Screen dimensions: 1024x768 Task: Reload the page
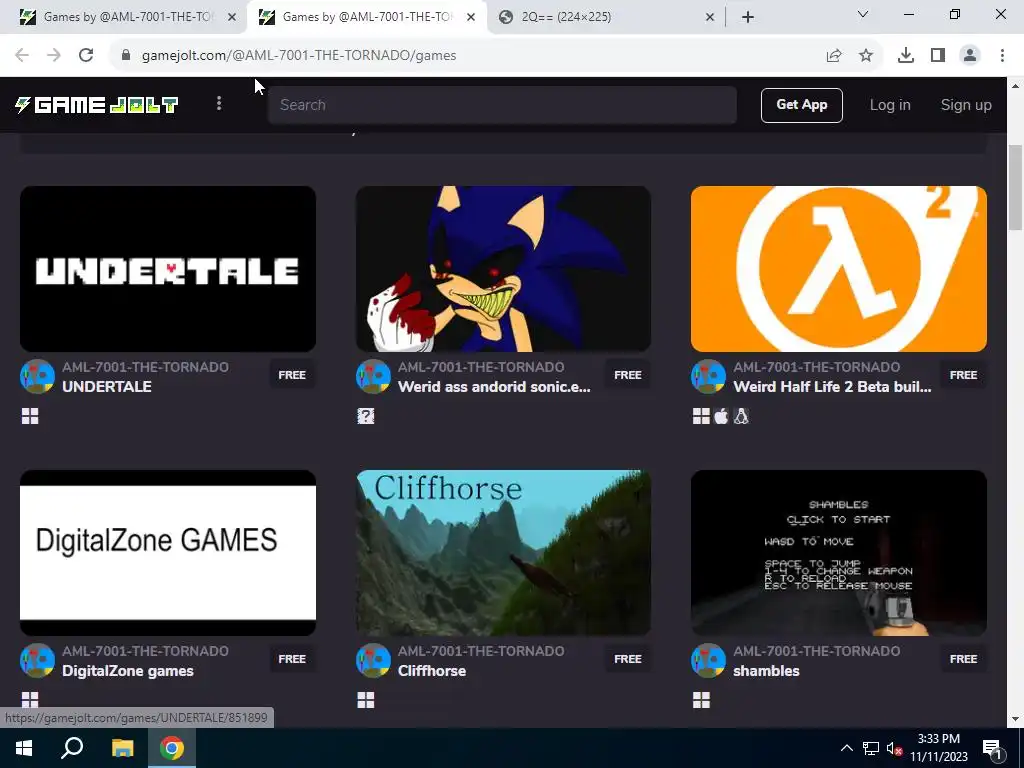pyautogui.click(x=86, y=56)
